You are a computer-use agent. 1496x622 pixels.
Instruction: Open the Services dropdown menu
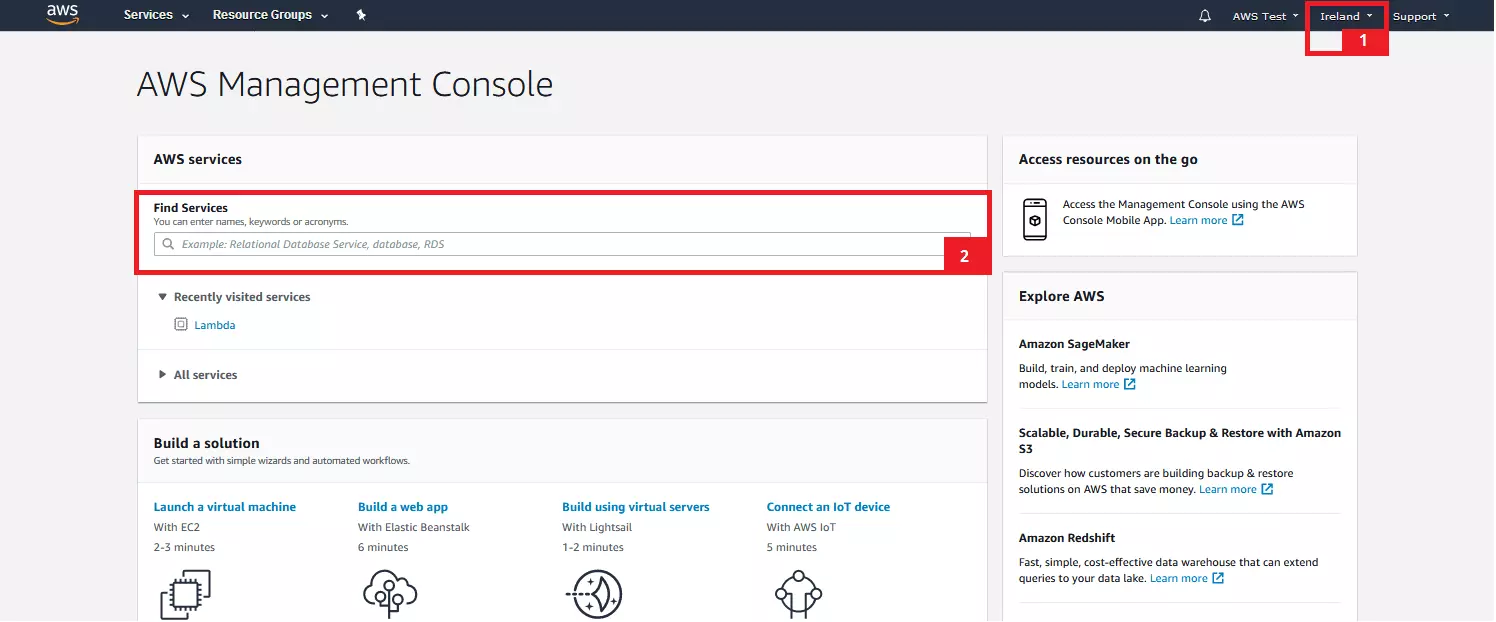click(x=156, y=15)
